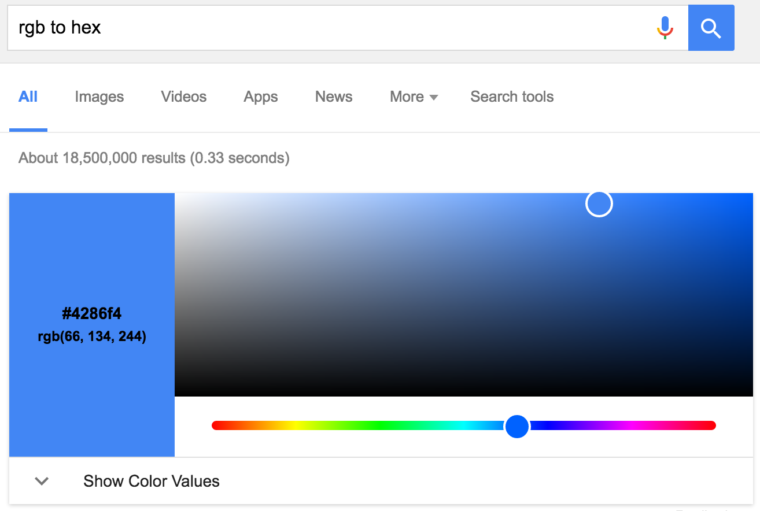760x511 pixels.
Task: Click the hex value #4286f4
Action: click(92, 314)
